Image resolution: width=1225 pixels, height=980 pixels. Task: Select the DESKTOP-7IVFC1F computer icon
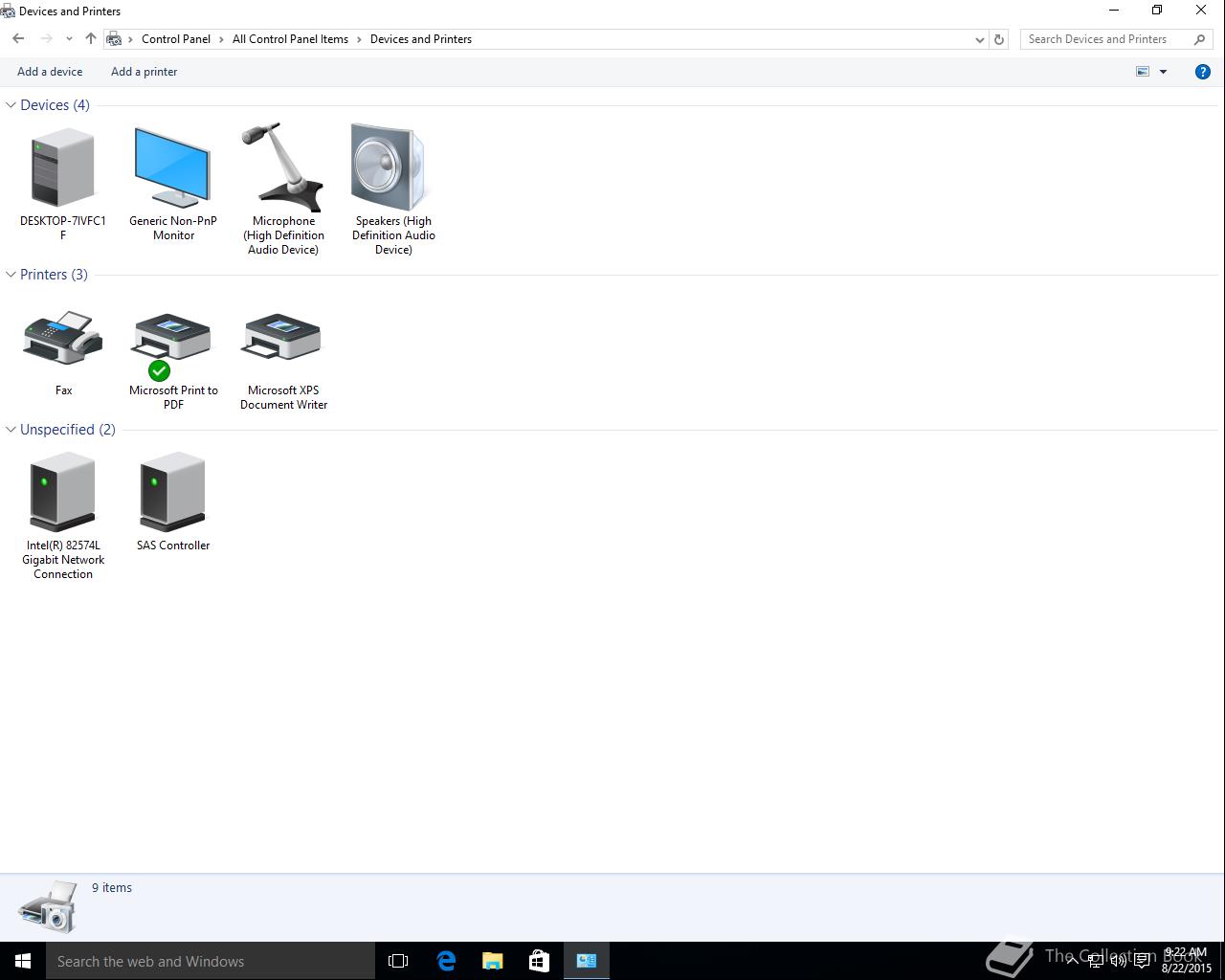63,168
